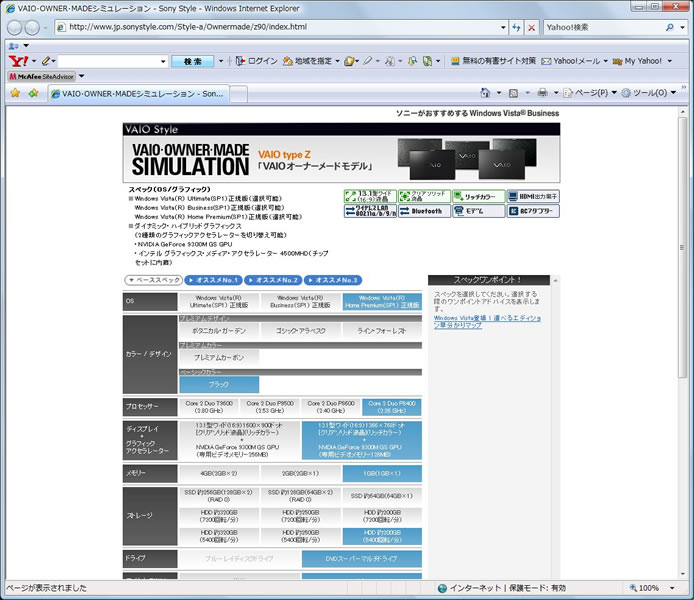Click the Yahoo! Y! logo icon

point(18,61)
